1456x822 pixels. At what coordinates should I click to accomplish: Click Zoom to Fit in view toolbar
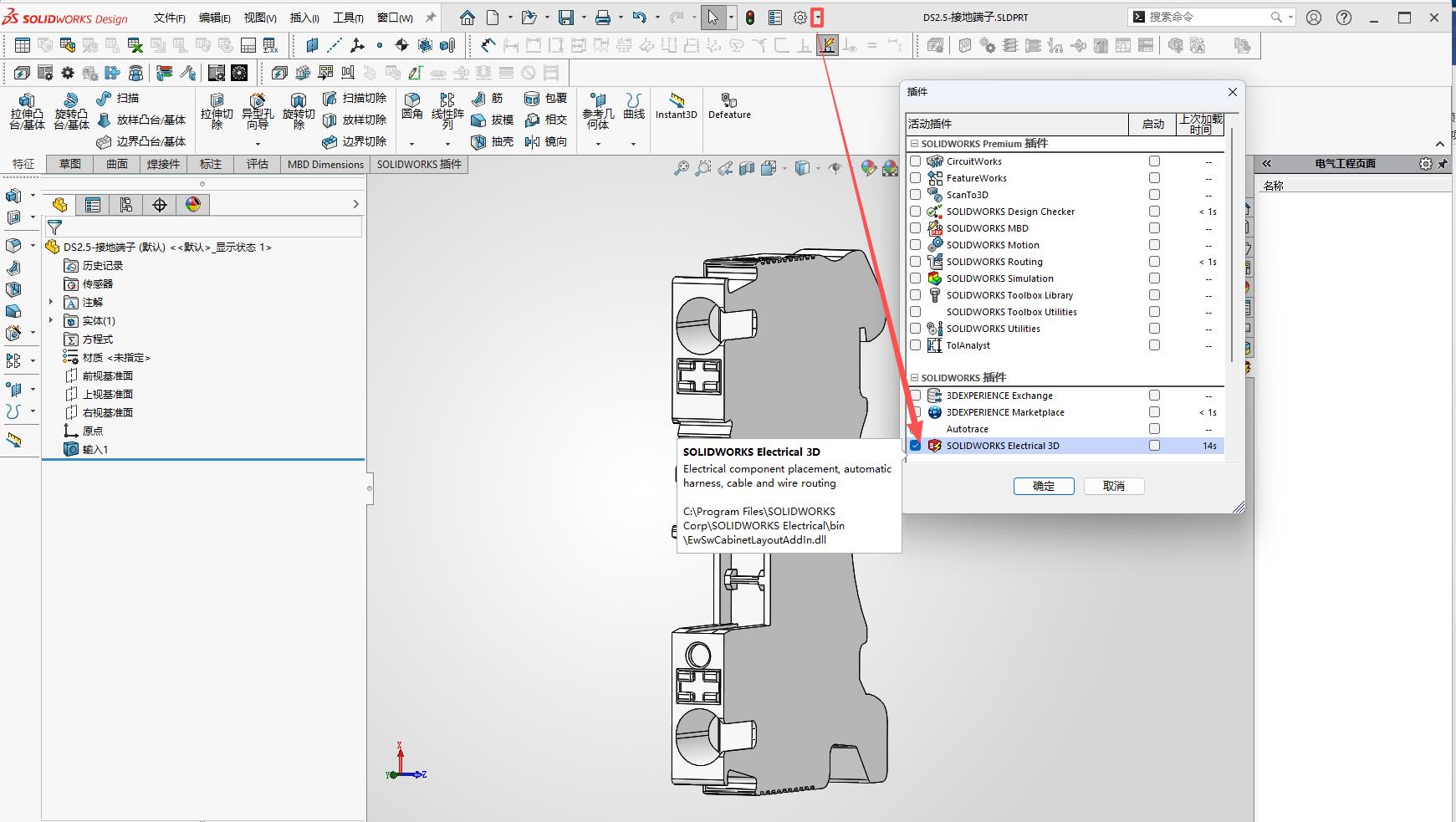click(682, 169)
